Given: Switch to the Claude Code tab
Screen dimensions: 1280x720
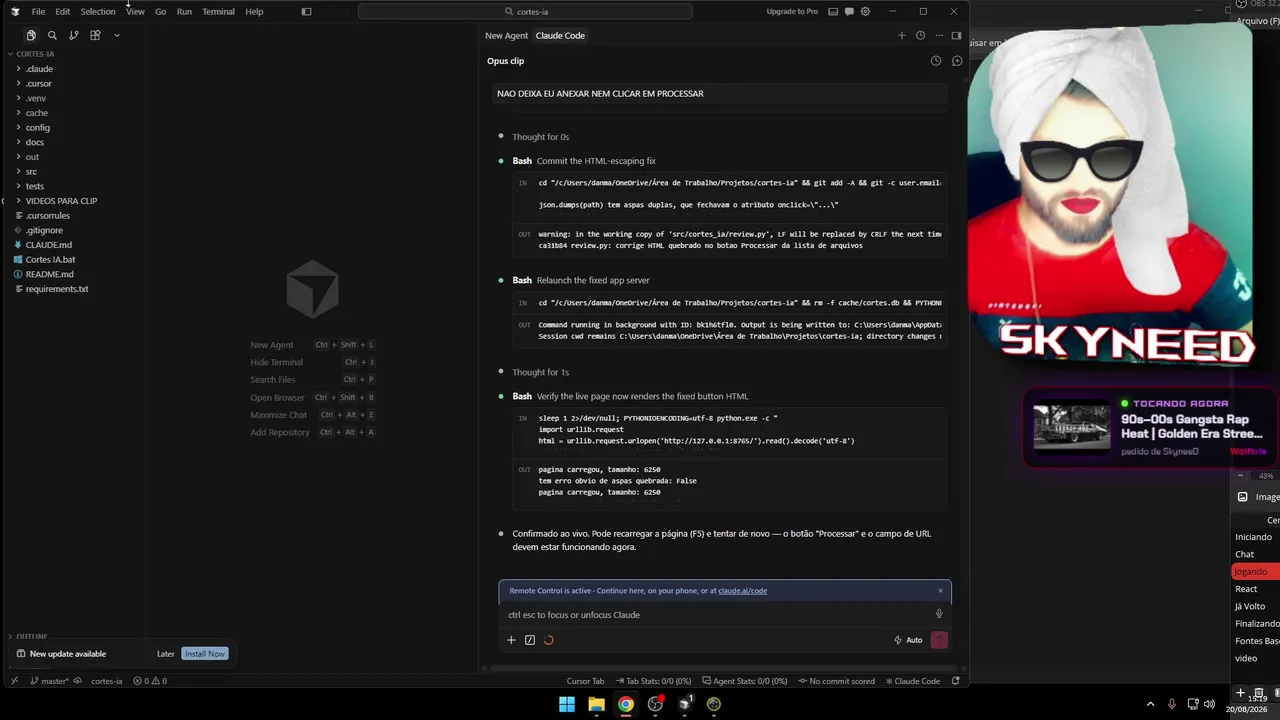Looking at the screenshot, I should pos(560,35).
